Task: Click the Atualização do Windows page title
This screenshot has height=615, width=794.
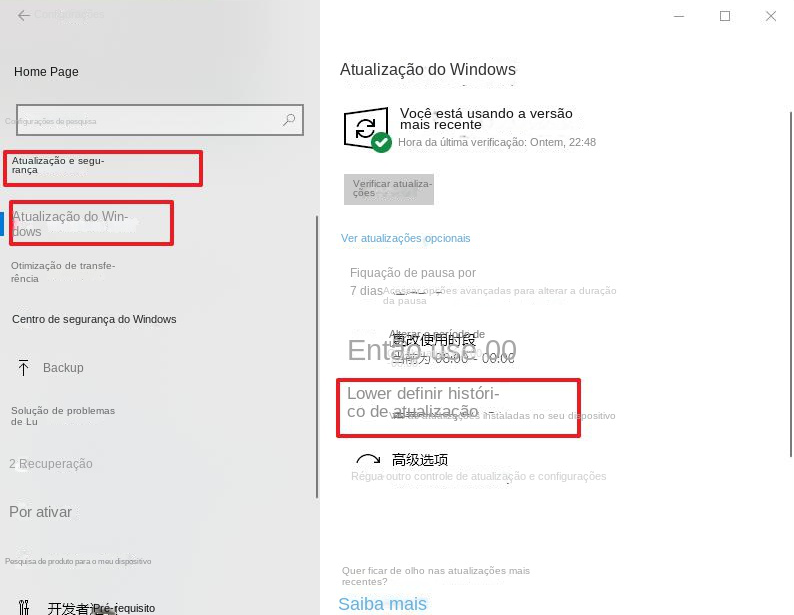Action: pos(428,69)
